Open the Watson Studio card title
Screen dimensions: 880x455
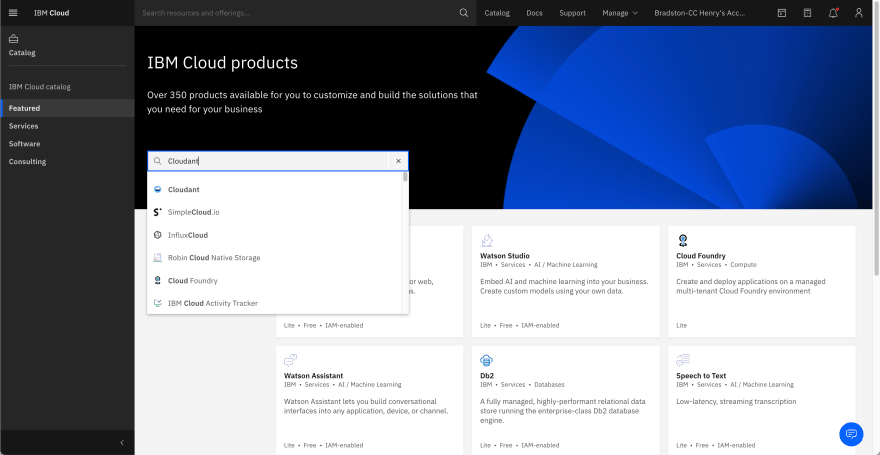[505, 256]
